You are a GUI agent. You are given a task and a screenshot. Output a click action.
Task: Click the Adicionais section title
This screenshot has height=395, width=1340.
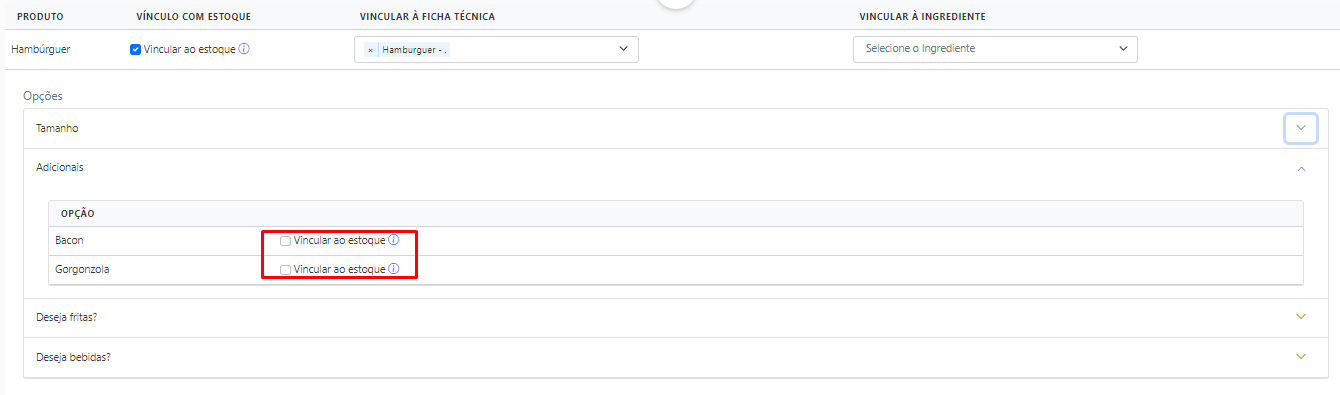click(x=60, y=168)
